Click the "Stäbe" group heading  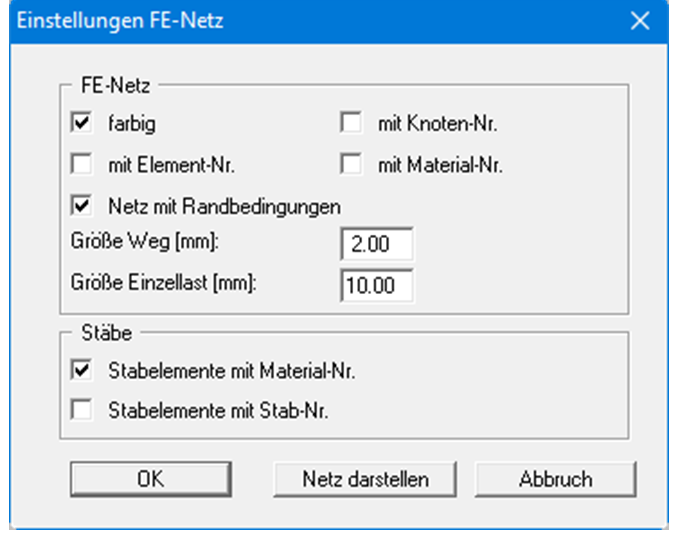click(102, 332)
